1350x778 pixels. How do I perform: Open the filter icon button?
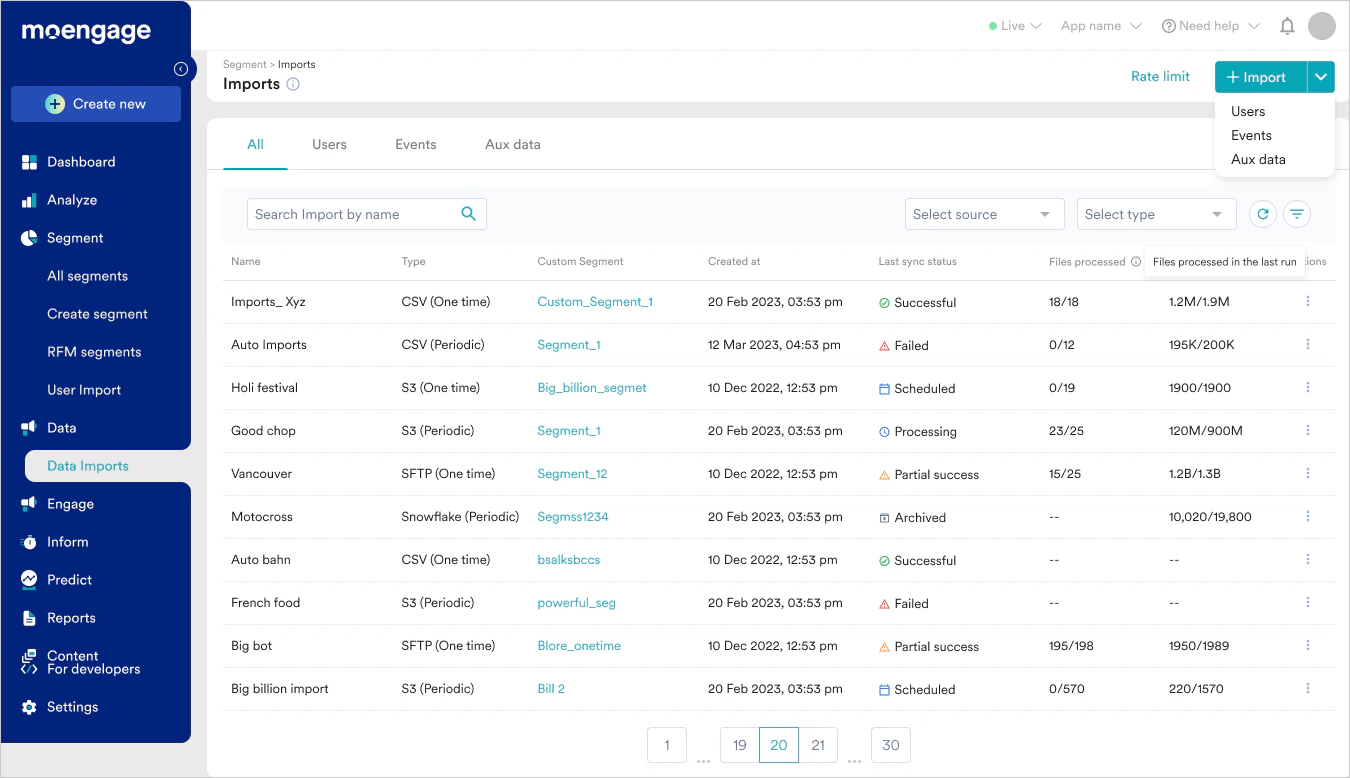tap(1297, 214)
